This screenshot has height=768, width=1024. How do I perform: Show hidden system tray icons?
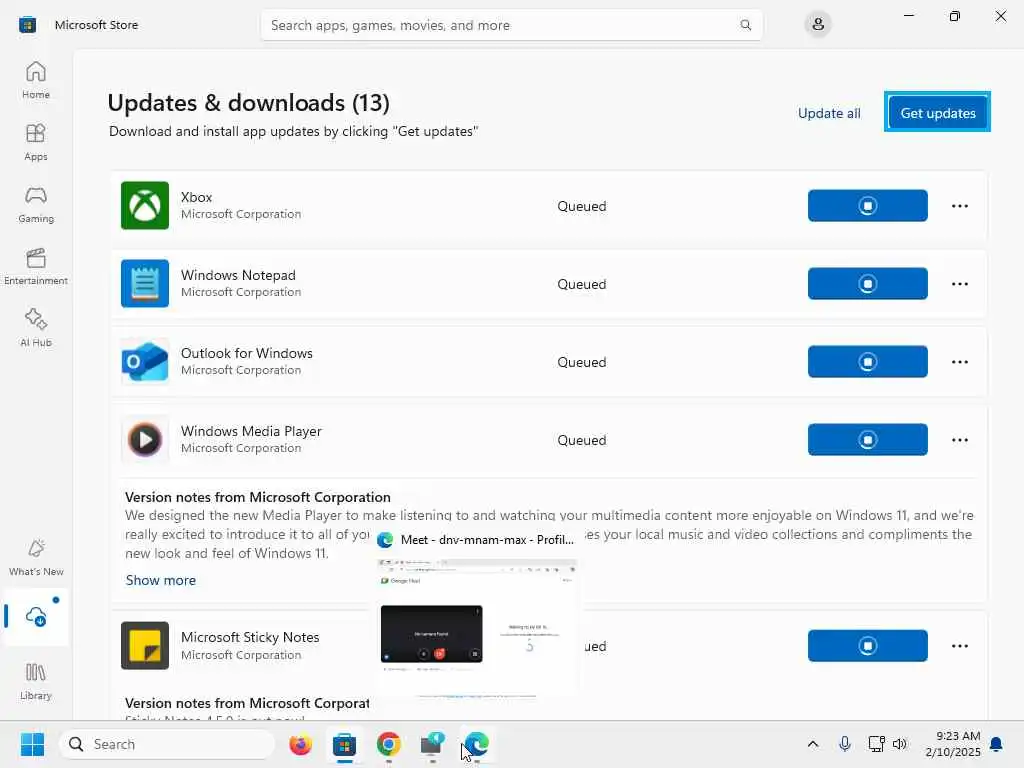tap(812, 744)
